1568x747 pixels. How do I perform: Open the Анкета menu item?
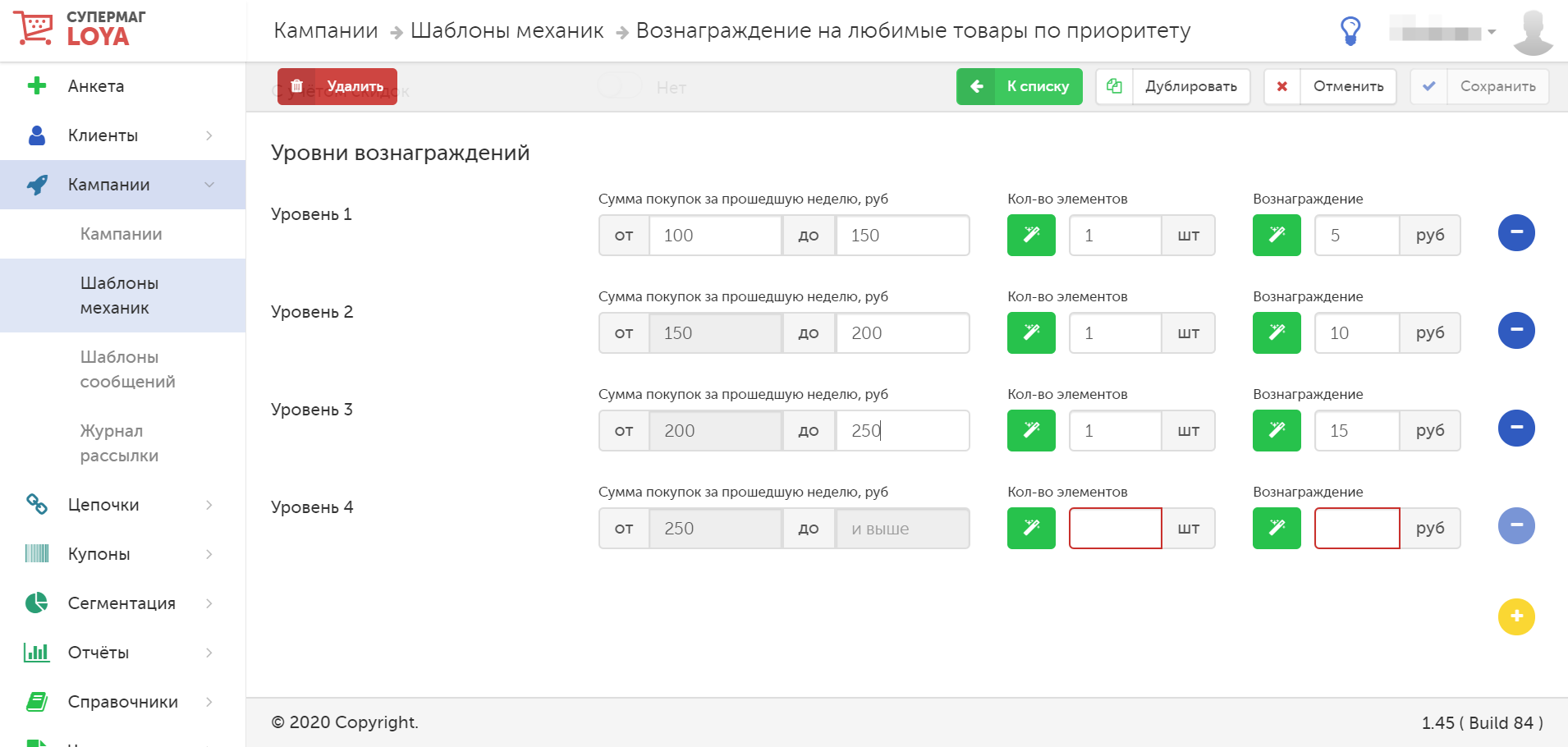click(123, 86)
